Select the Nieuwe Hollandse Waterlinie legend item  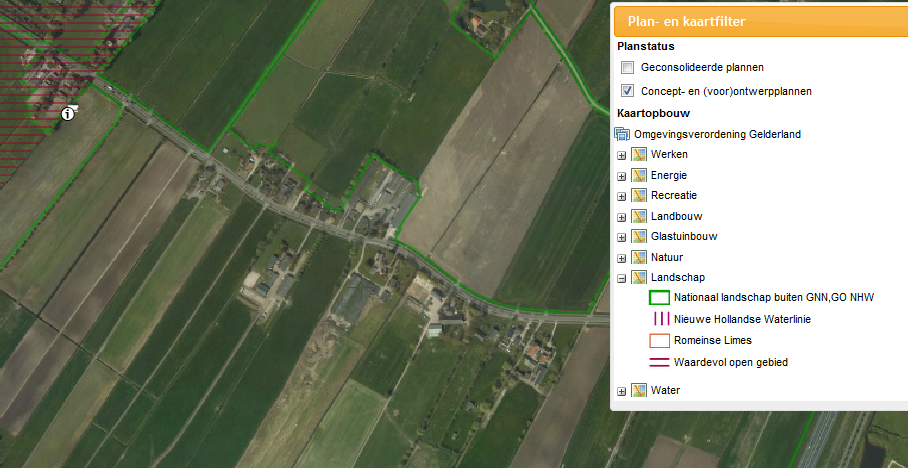click(x=742, y=319)
